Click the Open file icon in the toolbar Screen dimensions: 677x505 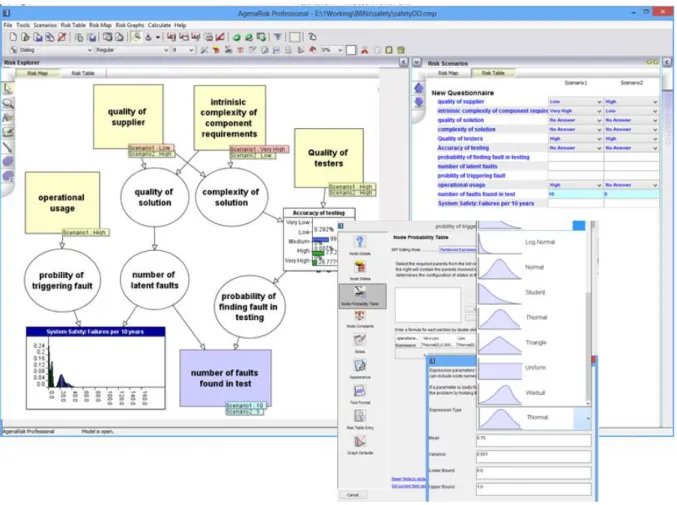(x=25, y=37)
